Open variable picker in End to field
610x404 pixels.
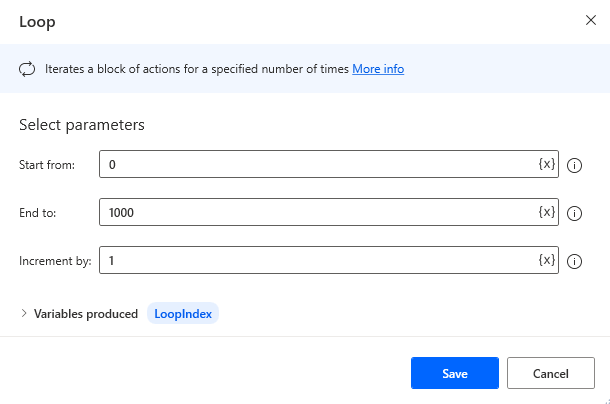click(546, 212)
